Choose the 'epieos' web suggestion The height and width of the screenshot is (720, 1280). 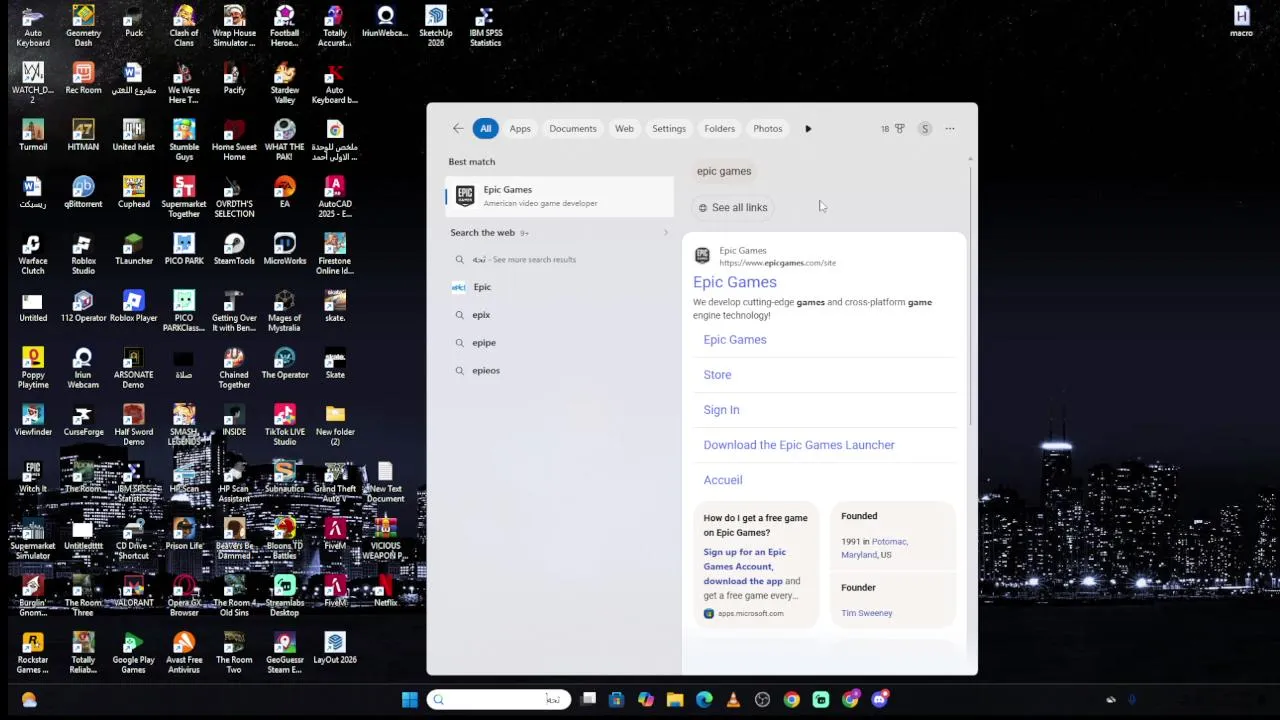point(560,370)
